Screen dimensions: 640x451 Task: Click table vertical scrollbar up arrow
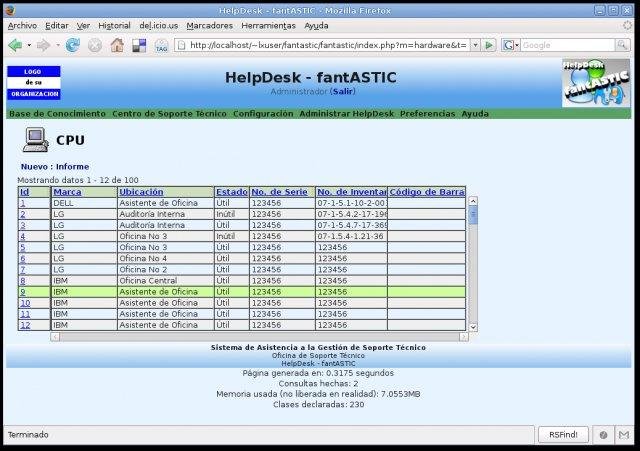473,201
